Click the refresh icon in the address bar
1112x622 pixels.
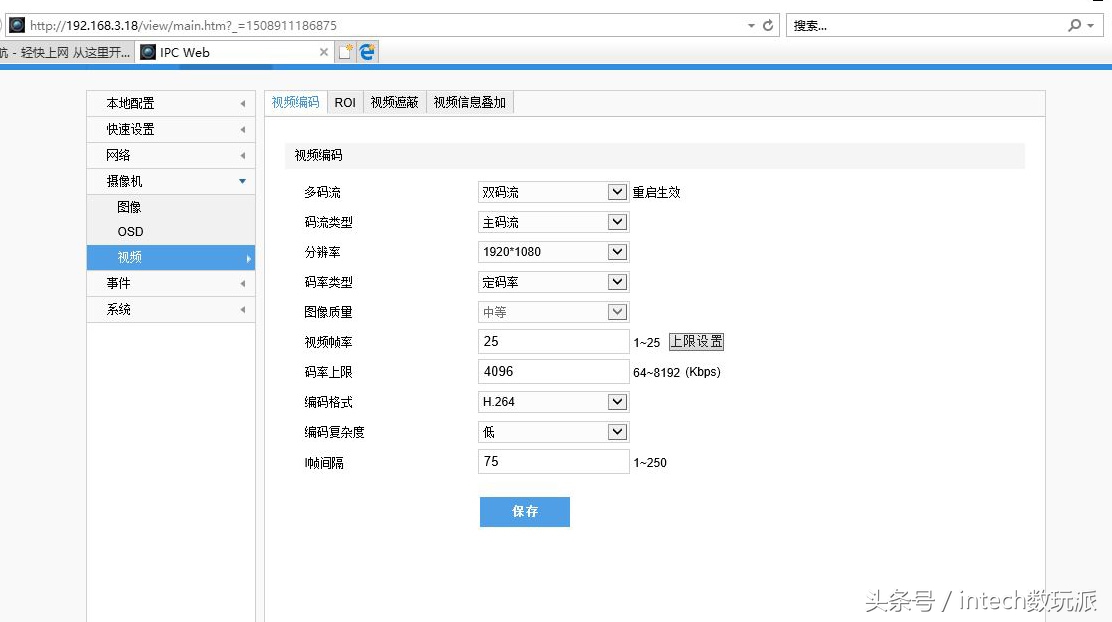(766, 25)
